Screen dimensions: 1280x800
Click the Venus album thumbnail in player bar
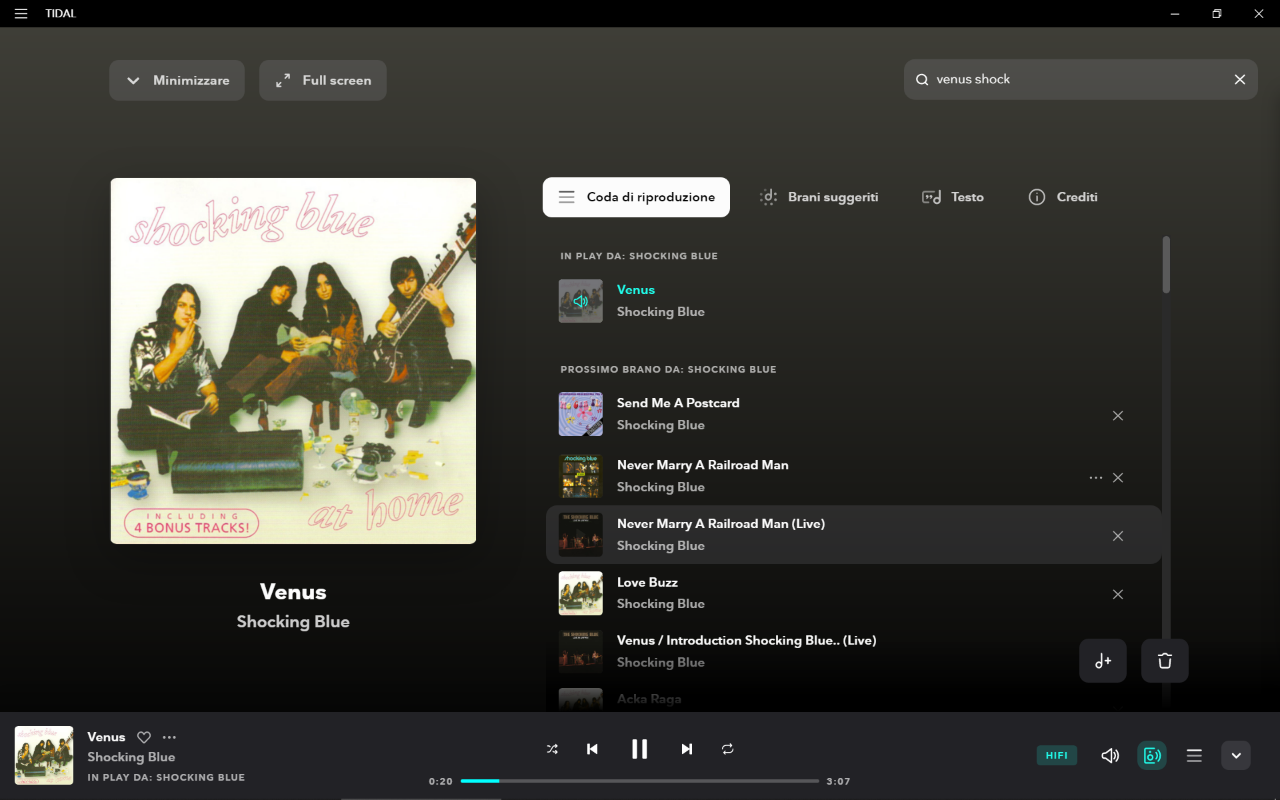44,755
